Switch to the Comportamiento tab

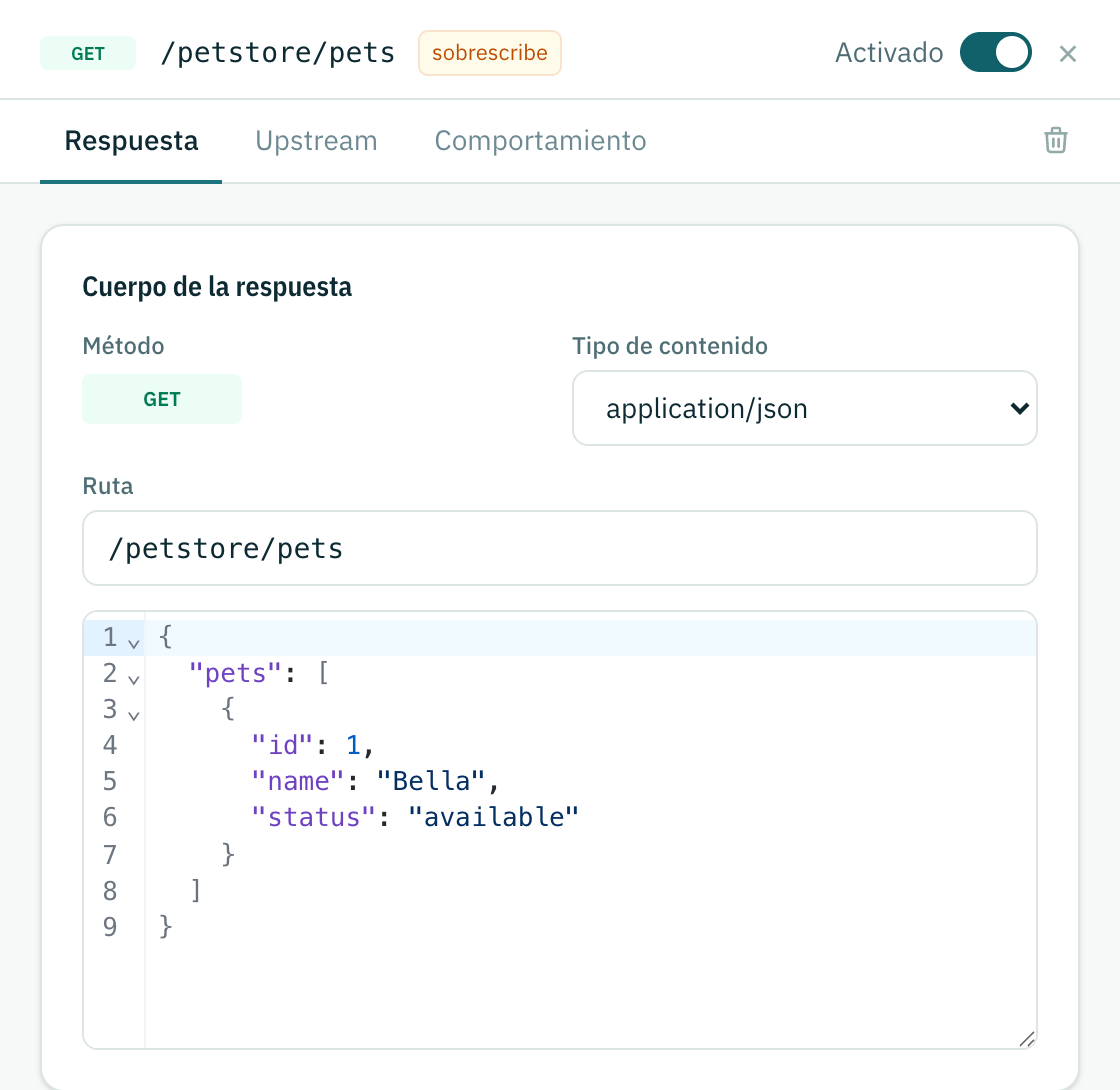tap(540, 141)
